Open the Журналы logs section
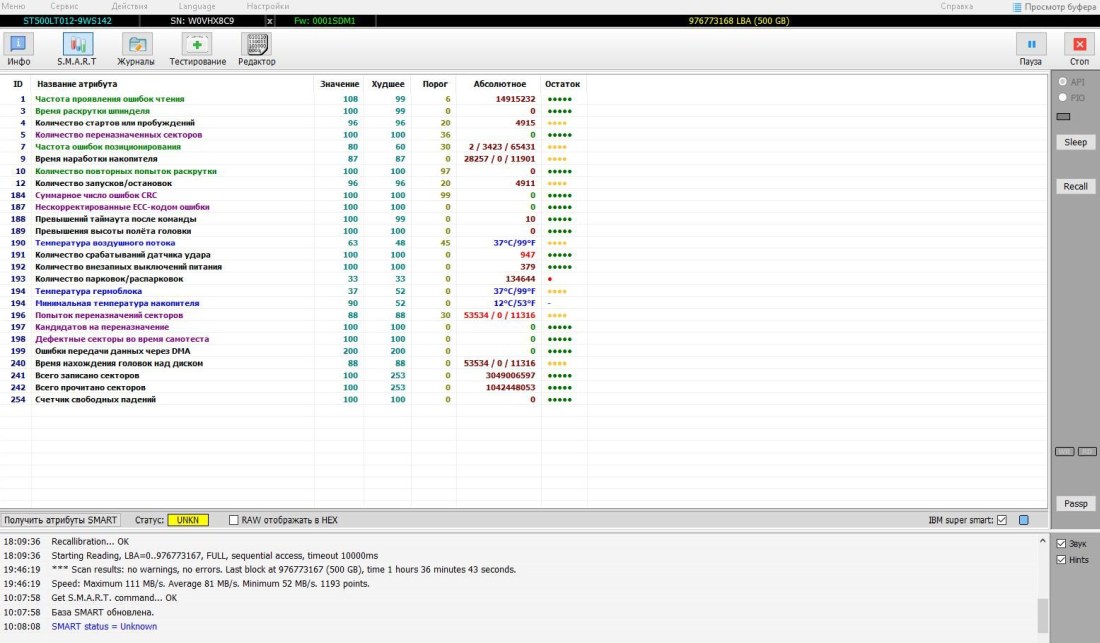Viewport: 1100px width, 643px height. [x=136, y=45]
